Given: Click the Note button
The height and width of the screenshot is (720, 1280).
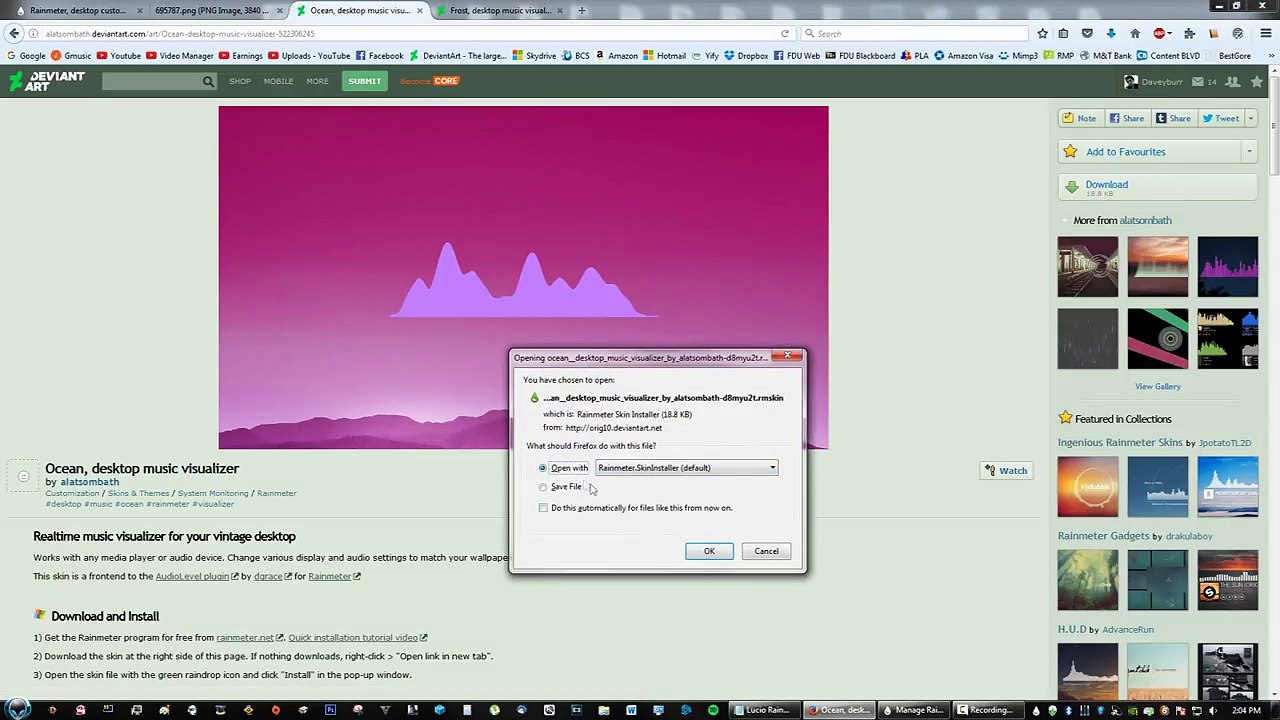Looking at the screenshot, I should coord(1079,118).
